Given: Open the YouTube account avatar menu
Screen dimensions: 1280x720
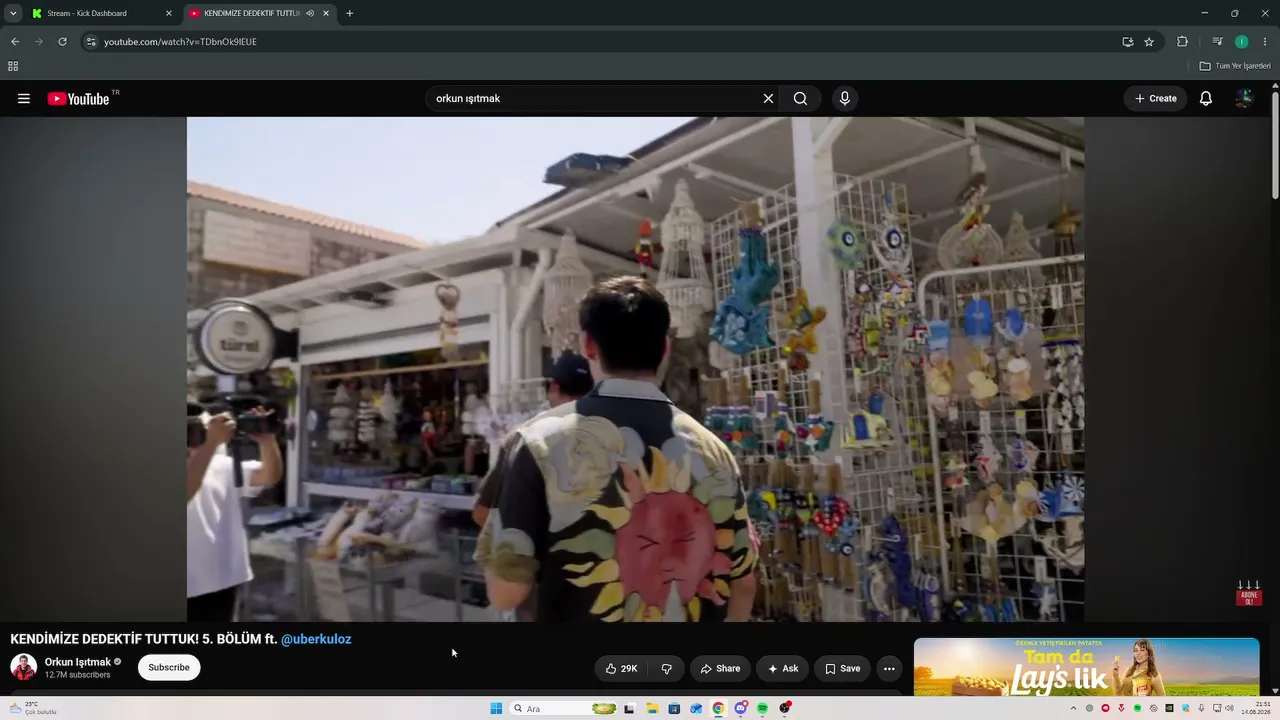Looking at the screenshot, I should pos(1245,98).
